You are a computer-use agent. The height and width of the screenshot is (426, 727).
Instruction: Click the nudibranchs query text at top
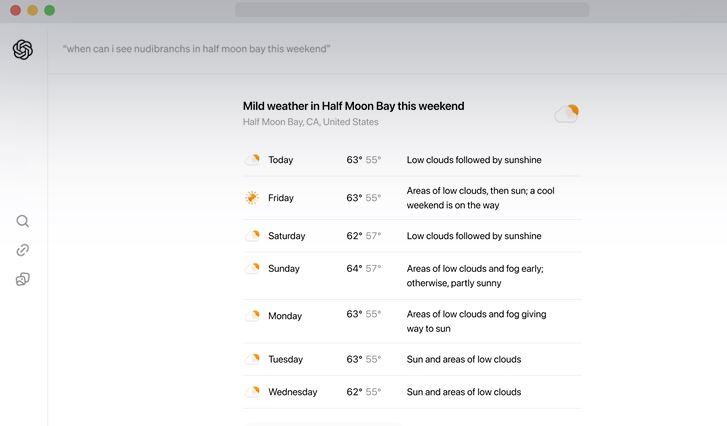(x=197, y=49)
